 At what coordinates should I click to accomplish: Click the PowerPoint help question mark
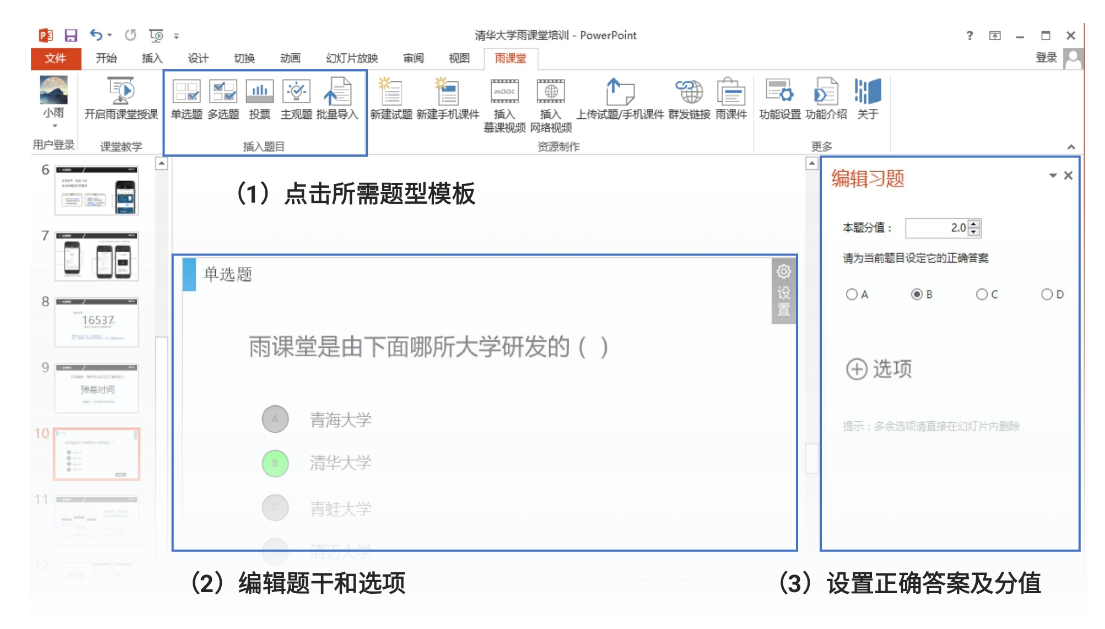[970, 35]
